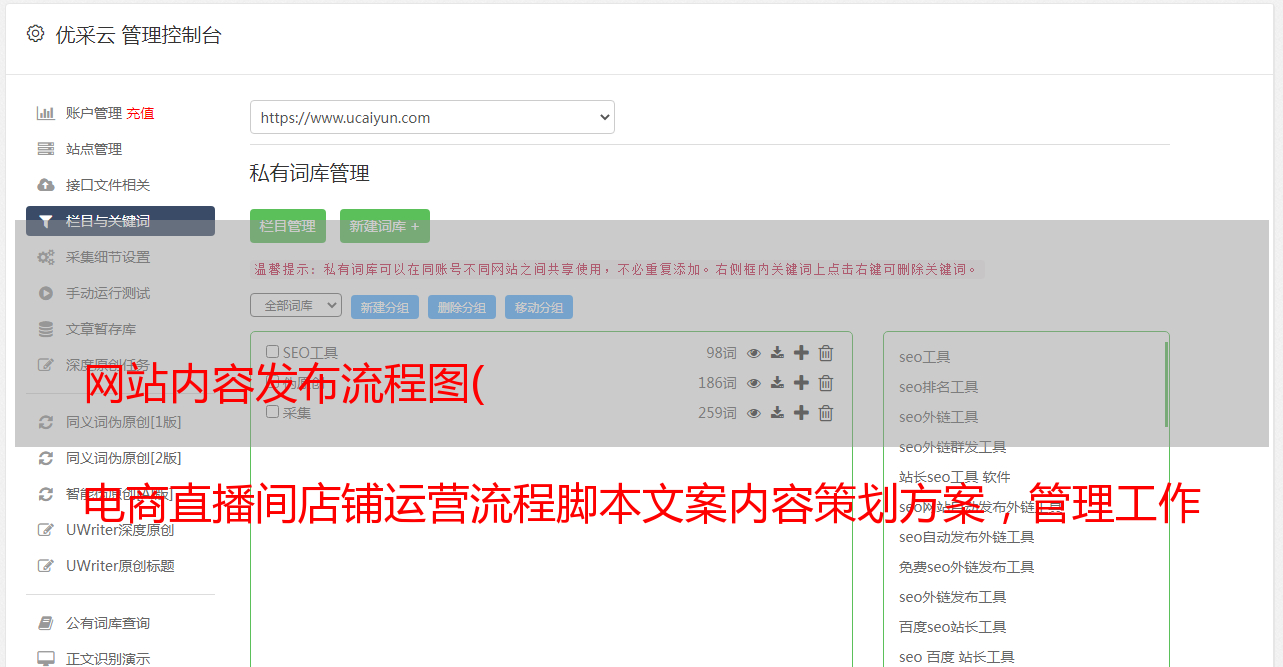Click the play icon for 手动运行测试
Screen dimensions: 1283x667
click(x=45, y=293)
